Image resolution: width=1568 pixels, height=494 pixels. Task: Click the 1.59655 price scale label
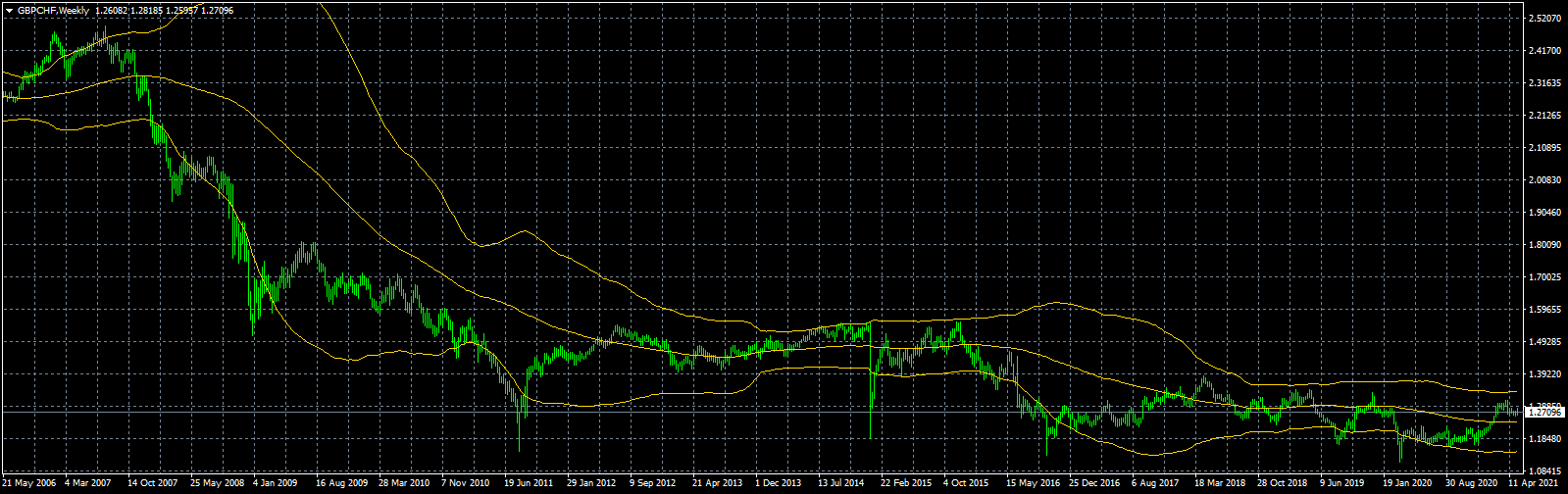click(1544, 310)
